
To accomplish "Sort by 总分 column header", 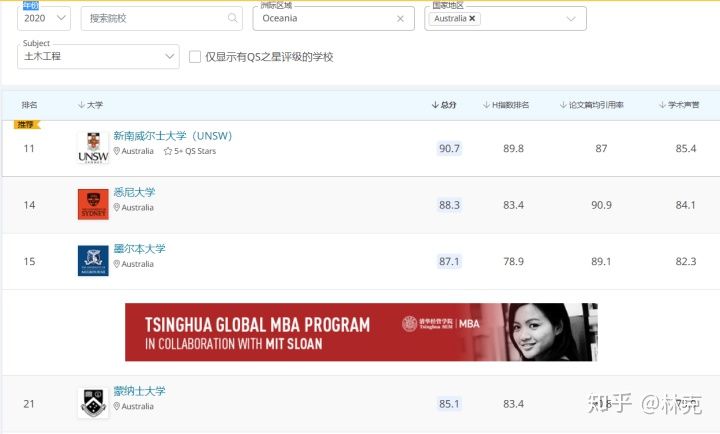I will pyautogui.click(x=444, y=105).
